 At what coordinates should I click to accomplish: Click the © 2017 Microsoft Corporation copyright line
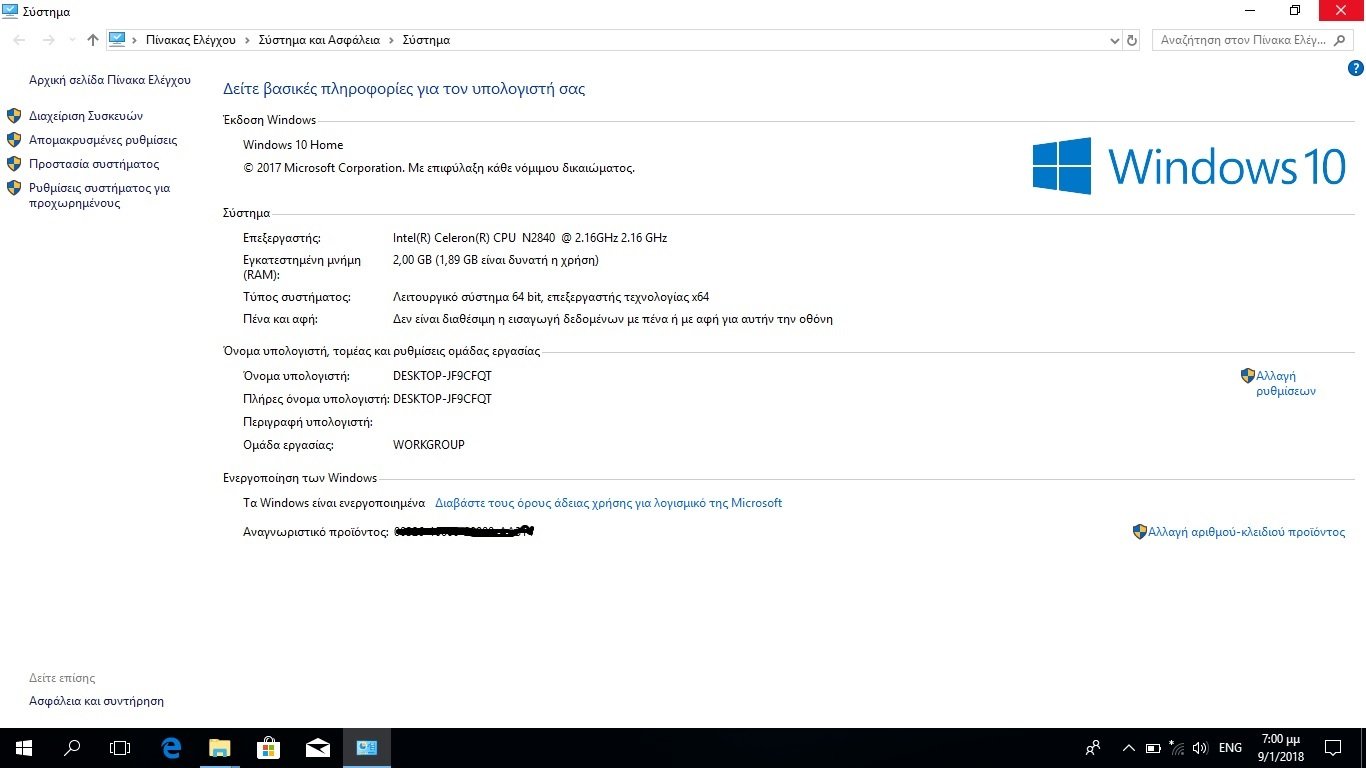439,168
